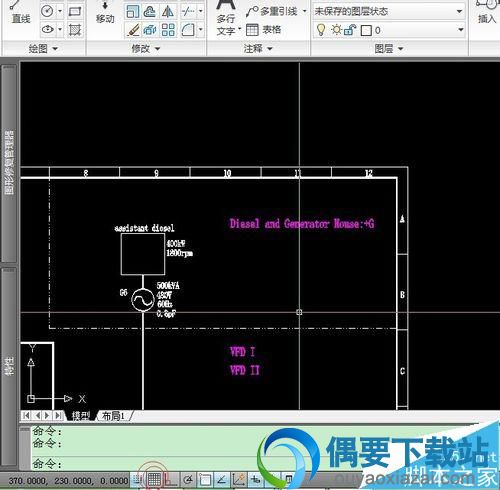Insert a Table (表格)

(264, 30)
